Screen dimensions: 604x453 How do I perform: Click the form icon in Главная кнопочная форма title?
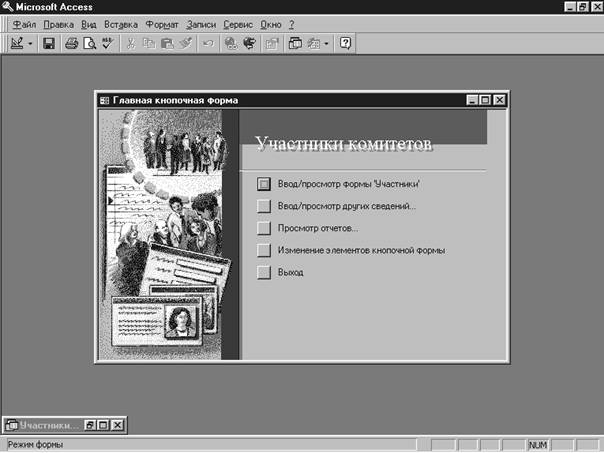point(104,101)
